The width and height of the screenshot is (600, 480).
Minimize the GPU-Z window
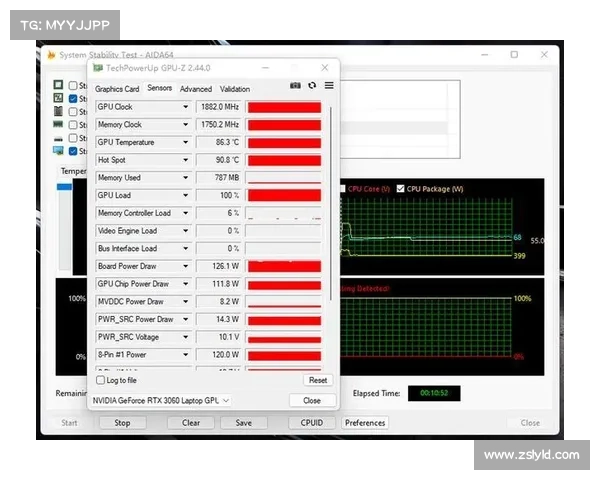click(265, 68)
